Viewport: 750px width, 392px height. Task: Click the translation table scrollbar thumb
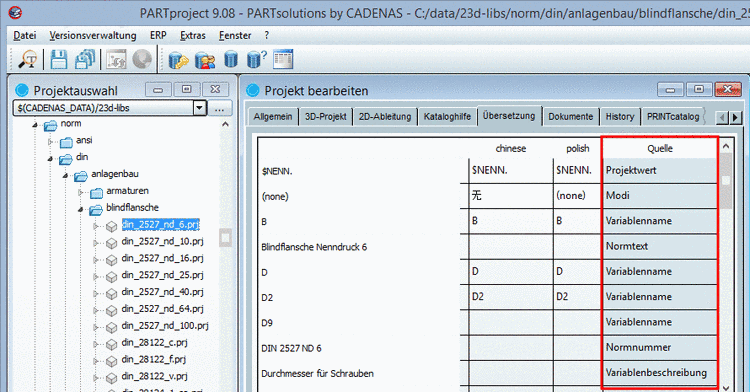726,182
